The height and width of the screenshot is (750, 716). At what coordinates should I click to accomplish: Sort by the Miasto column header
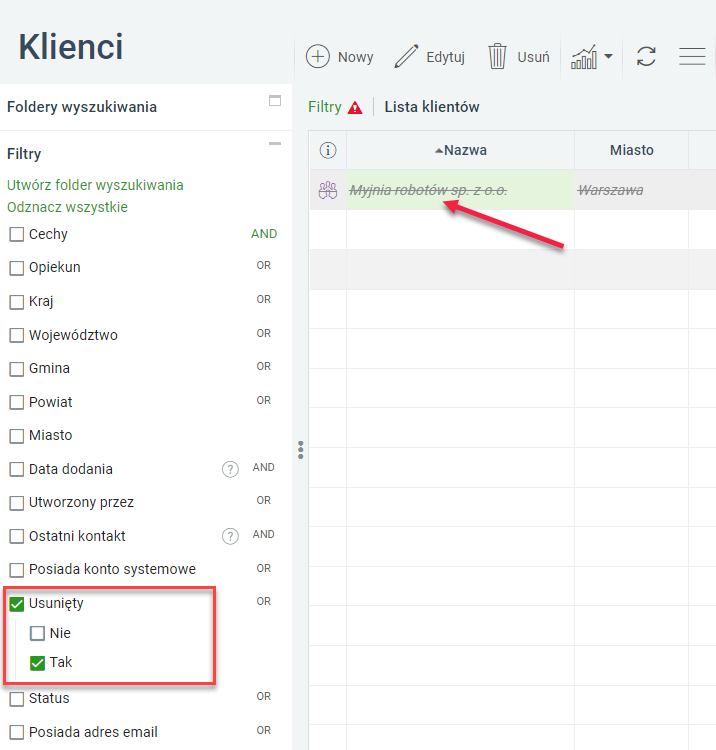631,150
